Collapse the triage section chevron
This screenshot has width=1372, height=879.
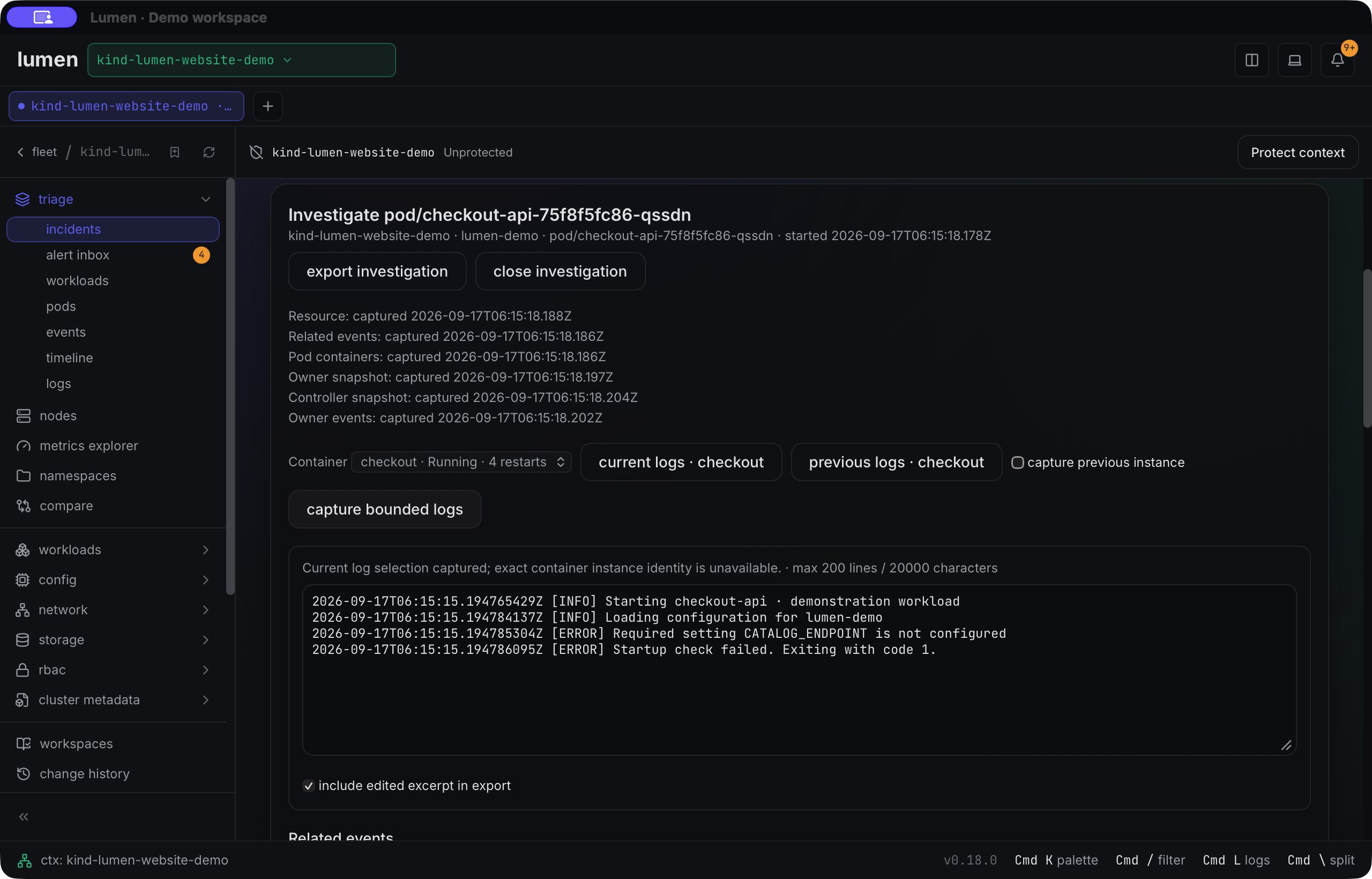tap(205, 199)
